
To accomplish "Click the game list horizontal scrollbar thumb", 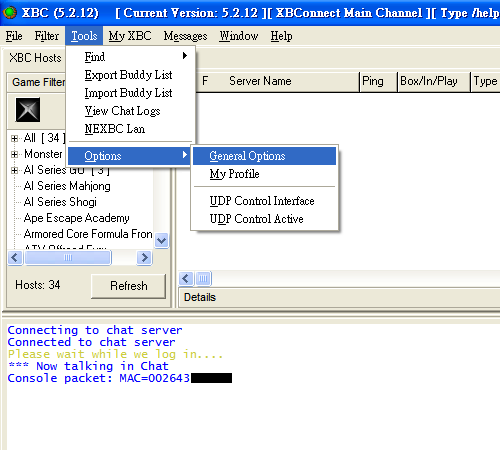I will [x=68, y=258].
